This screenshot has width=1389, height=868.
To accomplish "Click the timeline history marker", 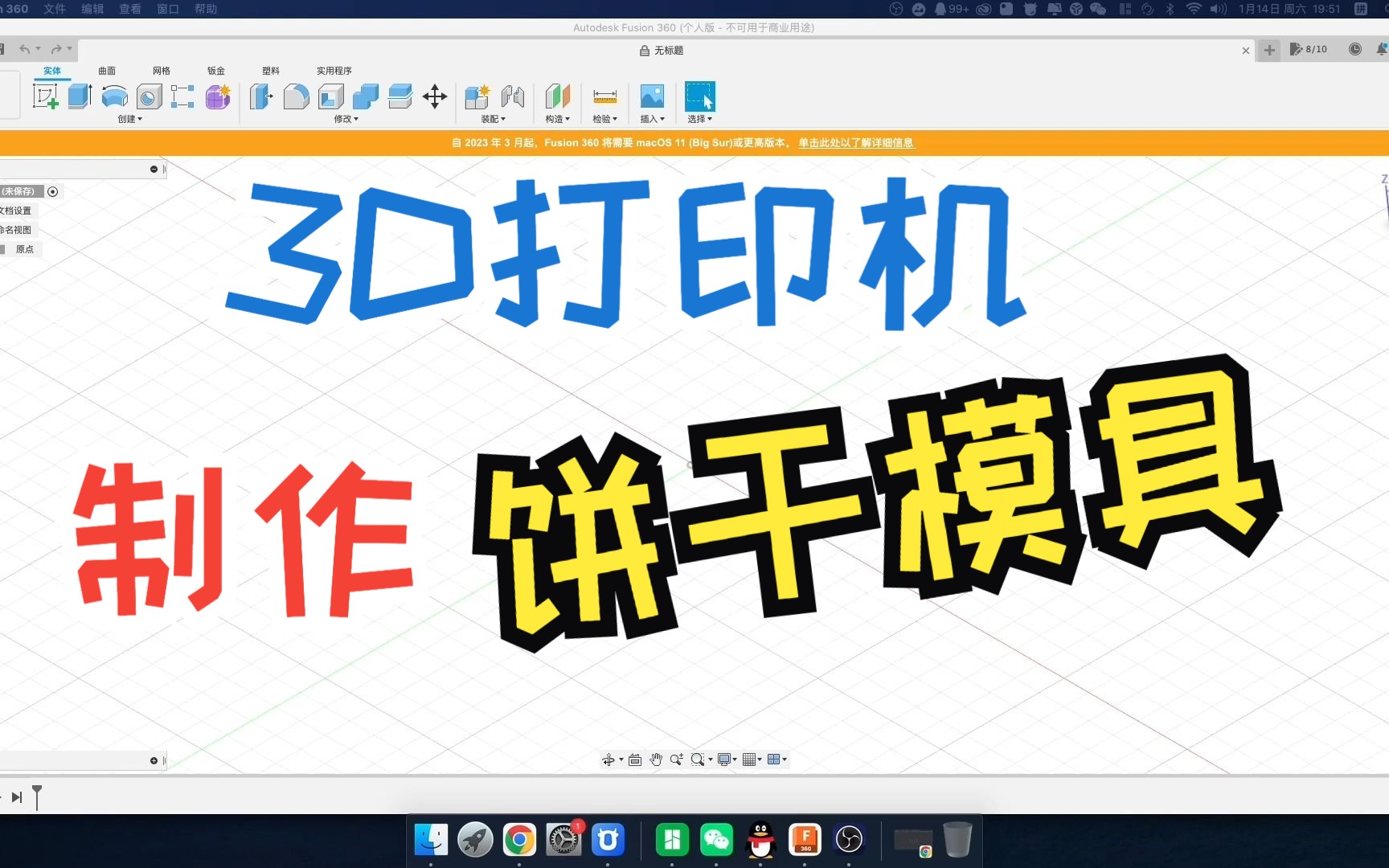I will tap(37, 797).
